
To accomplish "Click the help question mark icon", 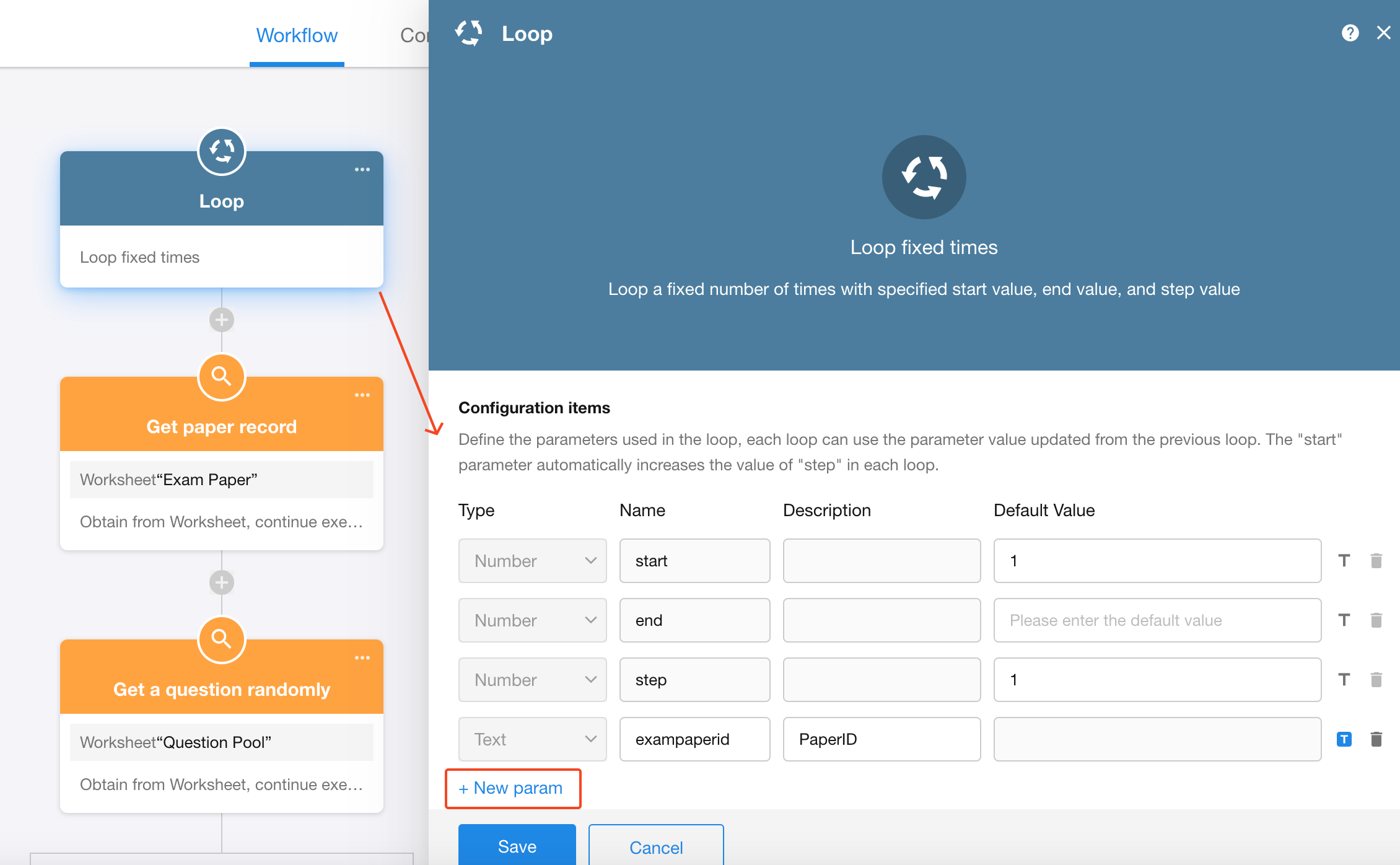I will tap(1350, 33).
